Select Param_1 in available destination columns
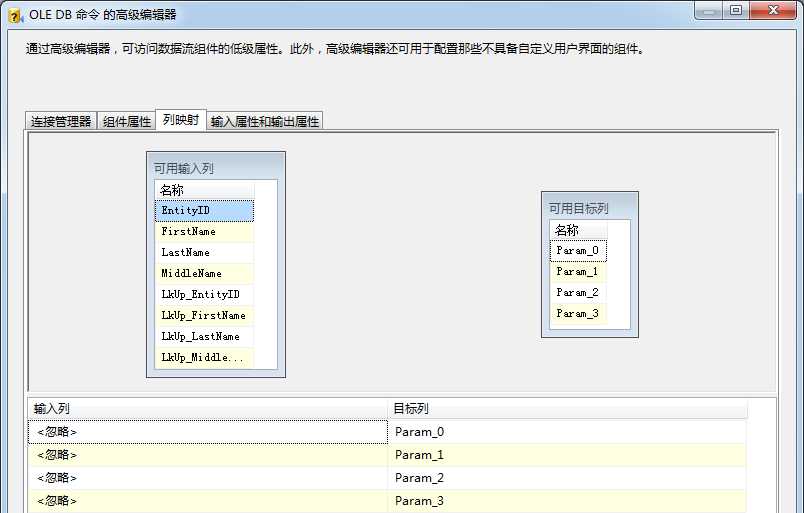Viewport: 804px width, 513px height. pos(578,271)
